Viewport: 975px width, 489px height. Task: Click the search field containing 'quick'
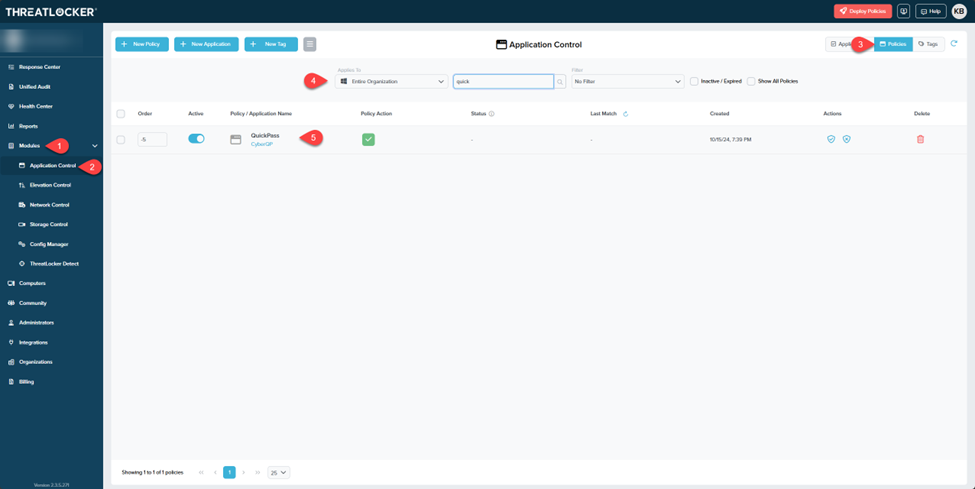(x=503, y=82)
